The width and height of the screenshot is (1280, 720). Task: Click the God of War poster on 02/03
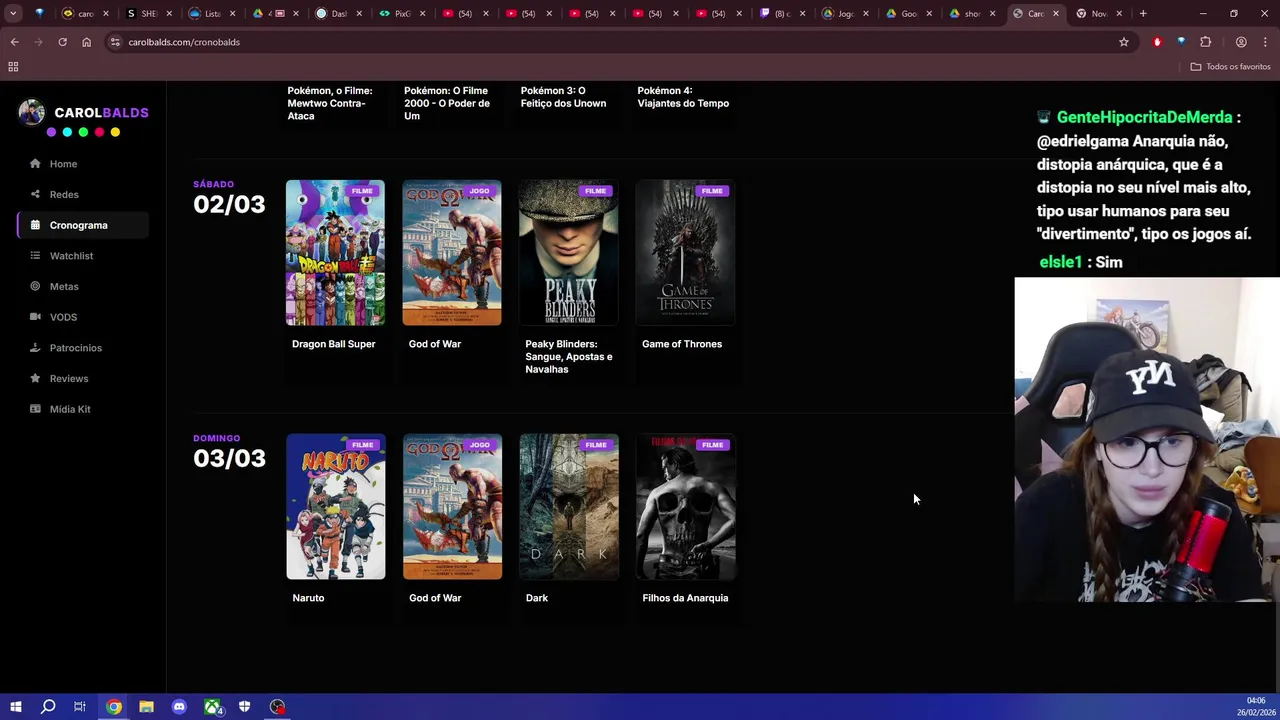coord(452,253)
